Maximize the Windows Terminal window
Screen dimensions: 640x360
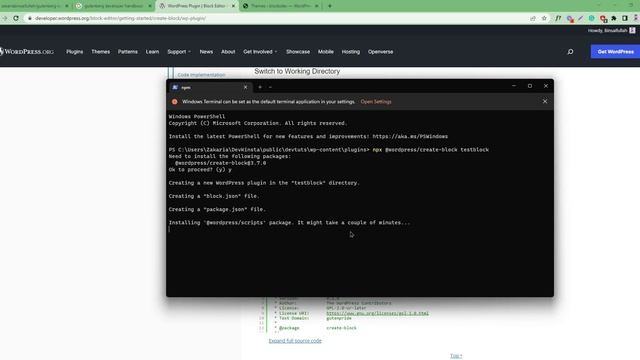click(530, 86)
